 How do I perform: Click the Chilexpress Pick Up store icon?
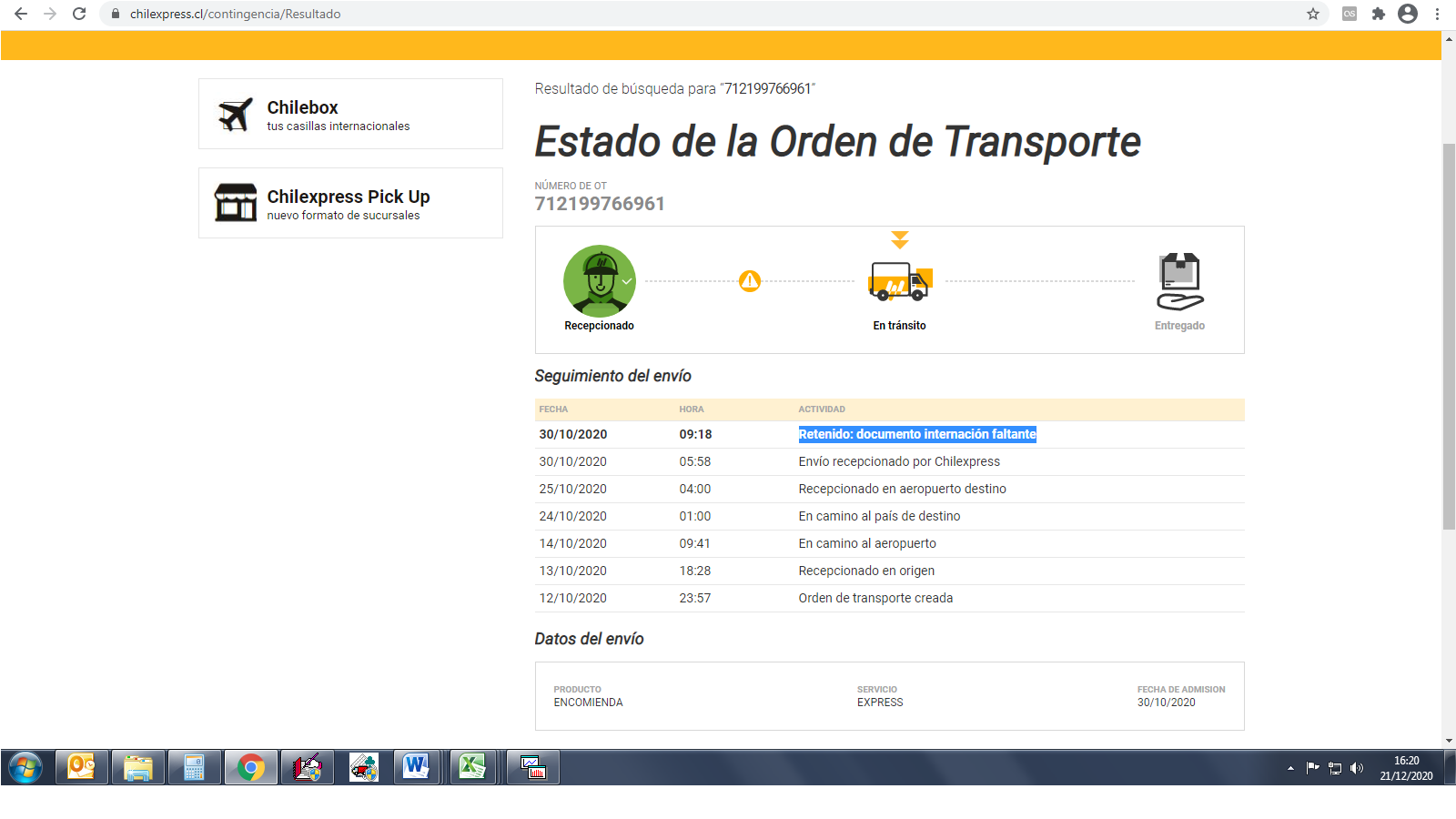click(x=236, y=203)
